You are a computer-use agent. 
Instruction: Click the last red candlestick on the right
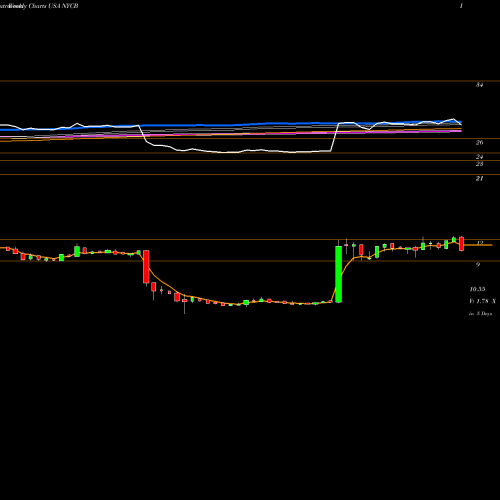click(x=461, y=244)
